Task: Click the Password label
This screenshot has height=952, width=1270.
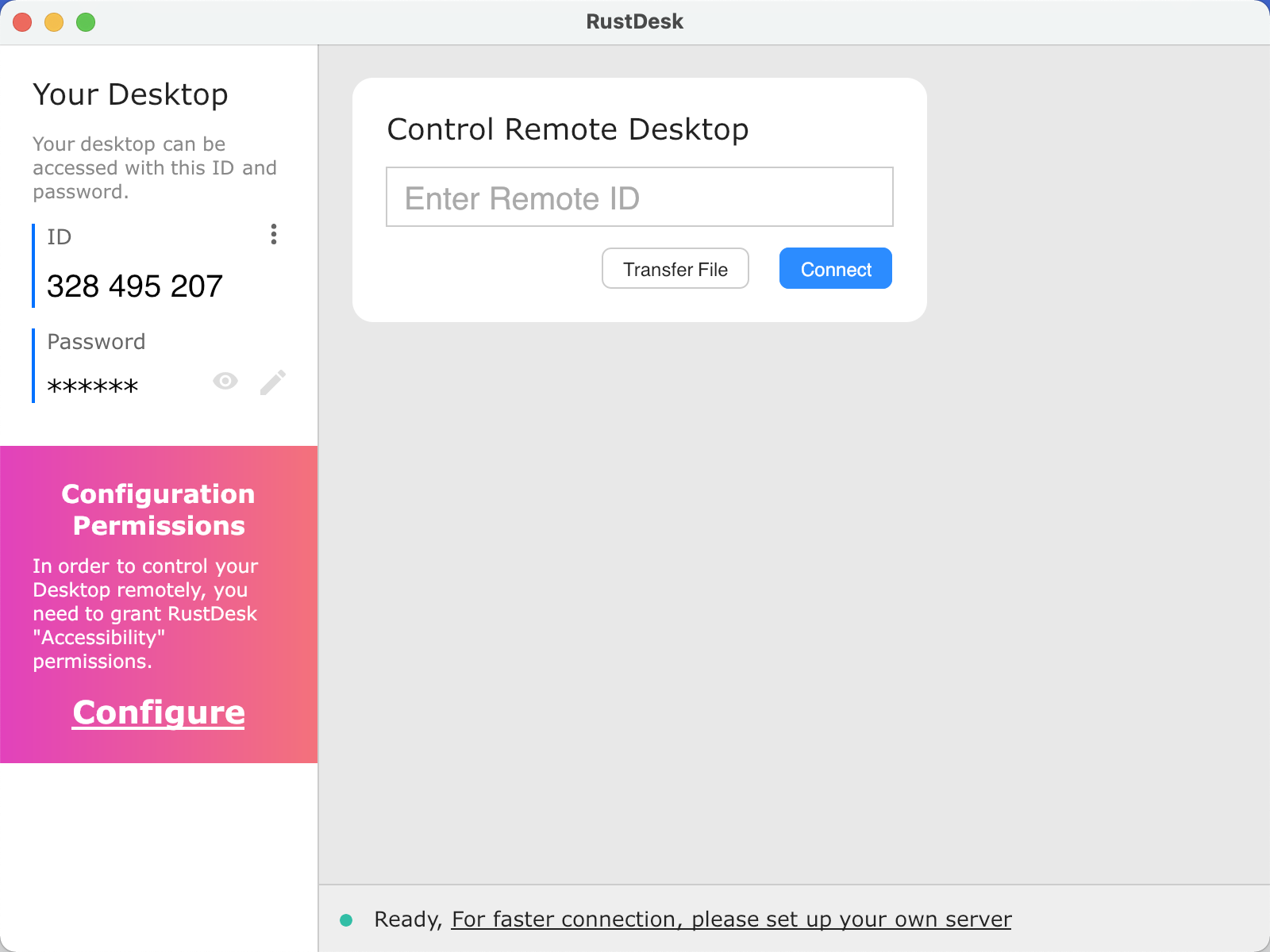Action: 95,342
